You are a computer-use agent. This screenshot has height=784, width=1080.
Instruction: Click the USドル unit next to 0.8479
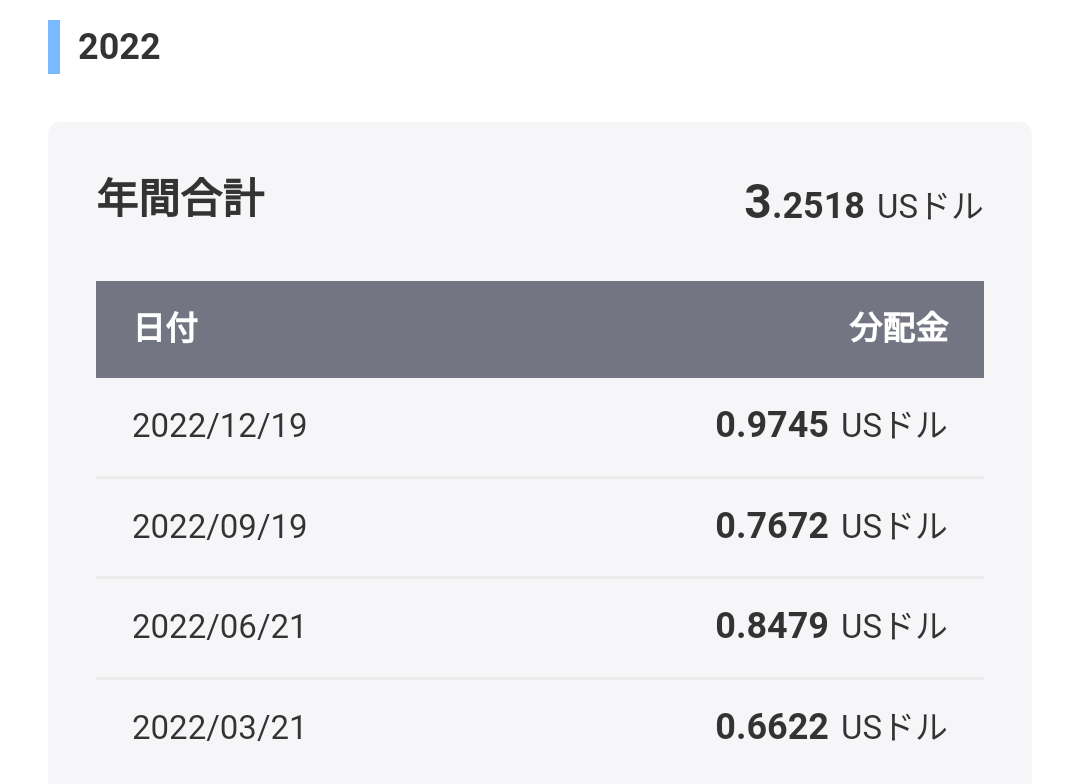(894, 627)
